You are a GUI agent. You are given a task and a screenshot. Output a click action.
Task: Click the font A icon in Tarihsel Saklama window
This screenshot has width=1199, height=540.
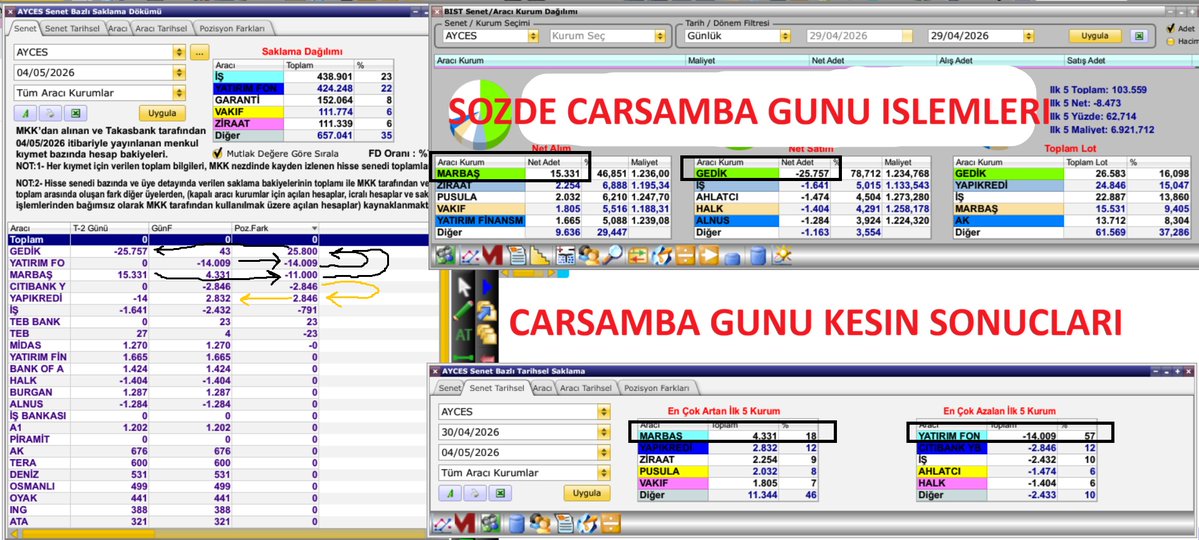pyautogui.click(x=449, y=493)
